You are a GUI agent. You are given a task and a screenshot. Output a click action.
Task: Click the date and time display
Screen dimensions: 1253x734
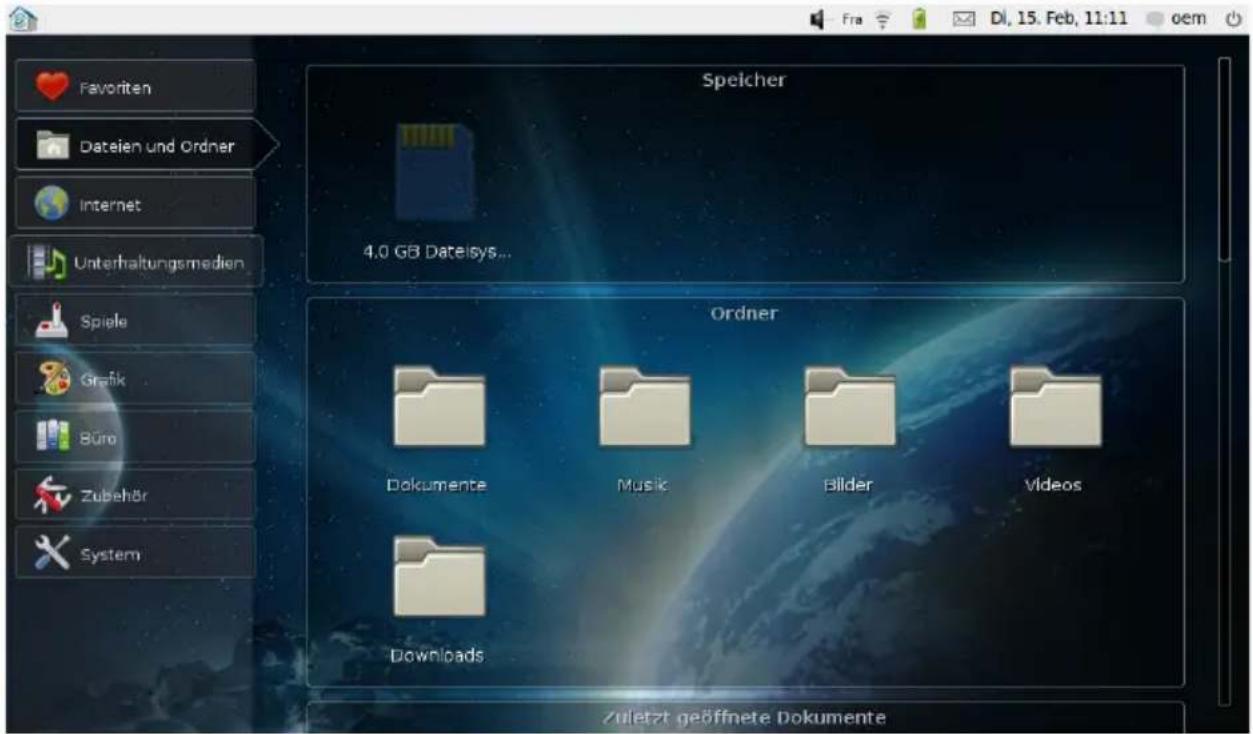click(1060, 18)
